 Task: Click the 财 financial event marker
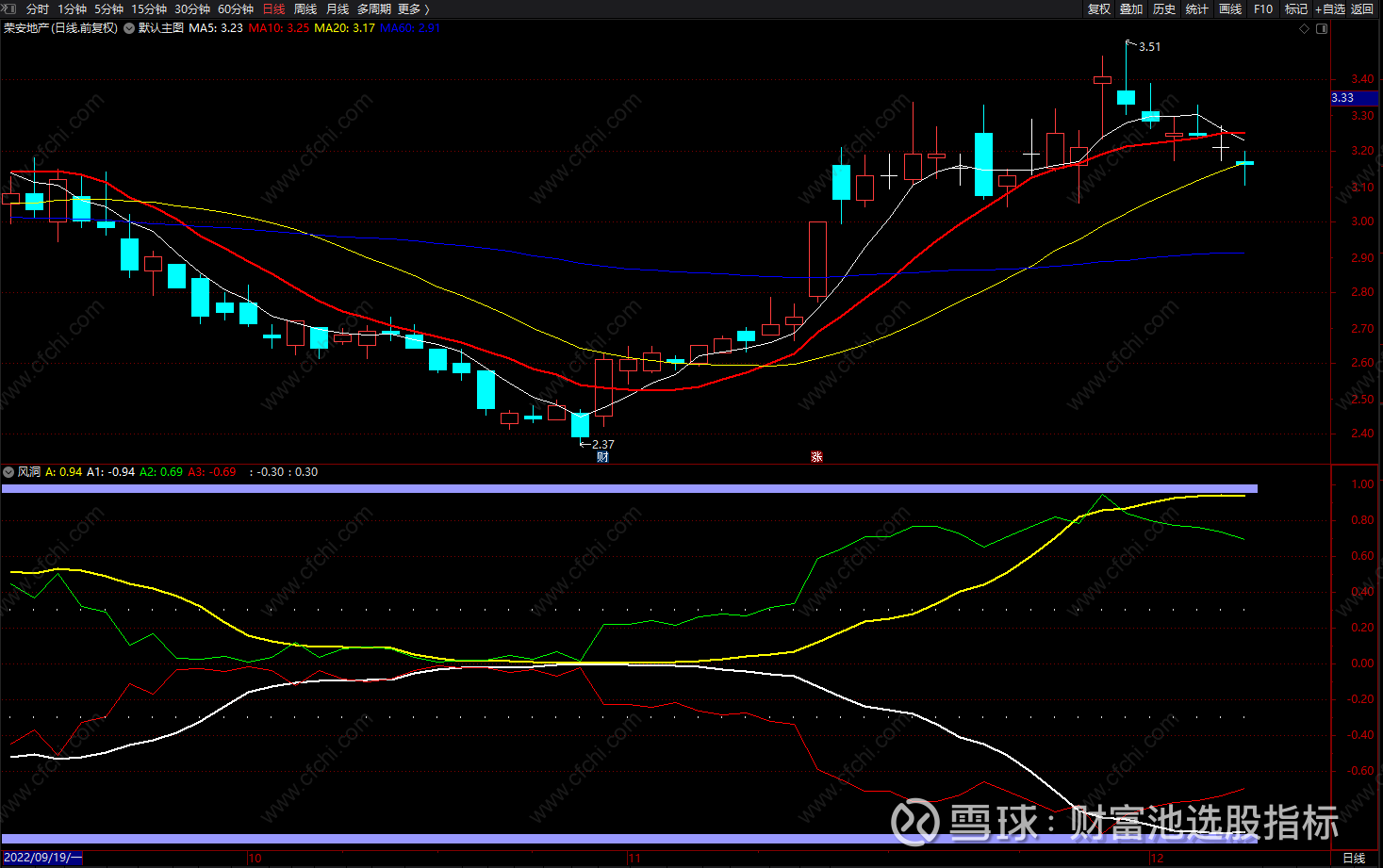pos(603,457)
